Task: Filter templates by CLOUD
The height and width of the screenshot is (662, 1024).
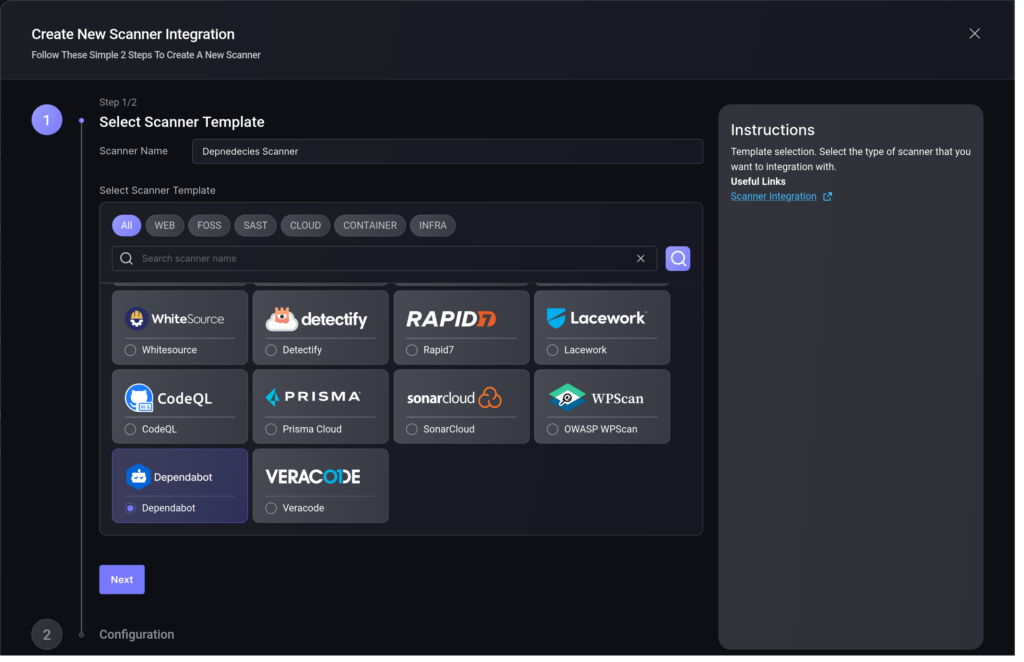Action: pyautogui.click(x=305, y=225)
